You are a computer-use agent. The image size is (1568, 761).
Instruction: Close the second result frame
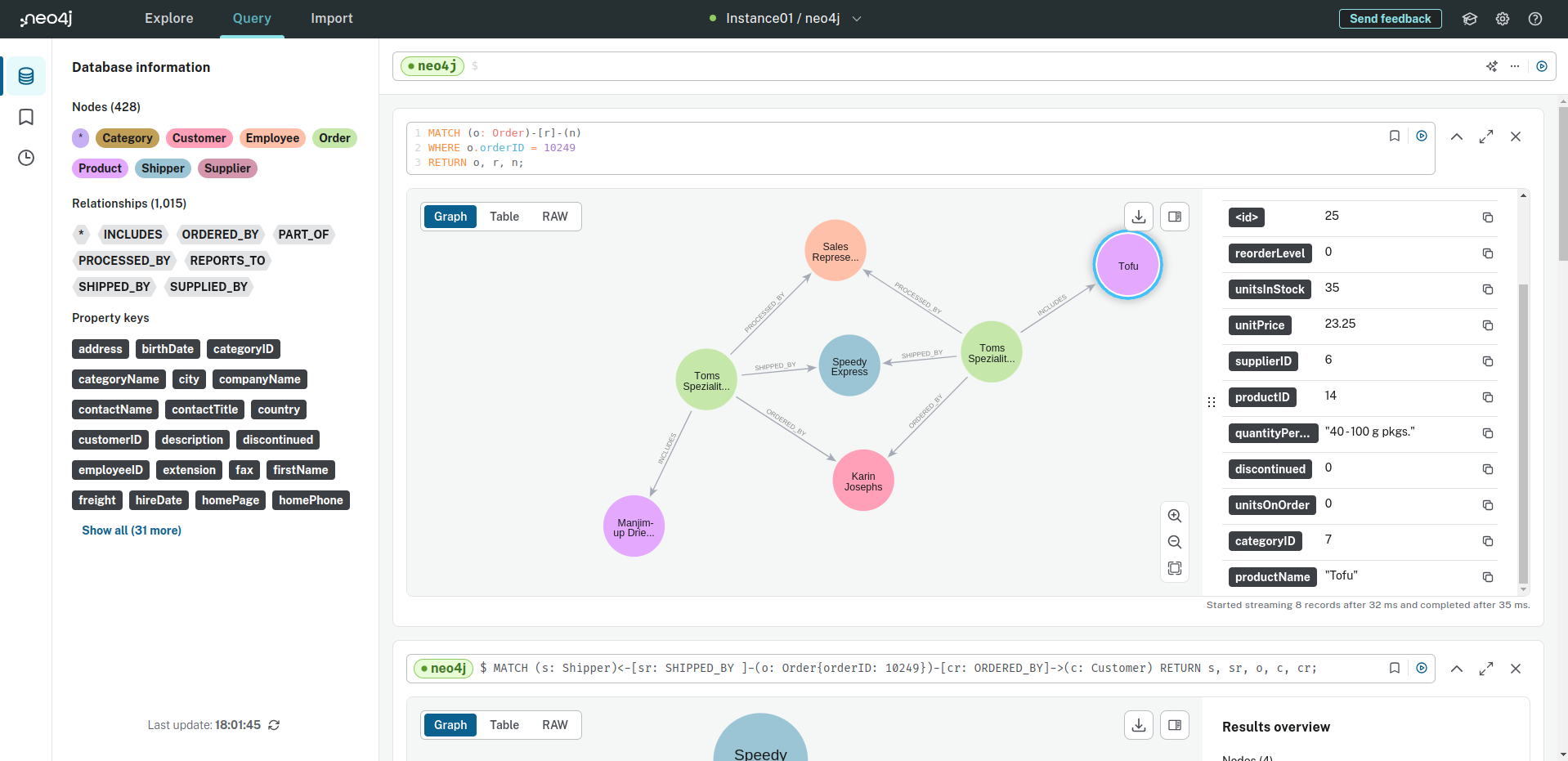[1516, 669]
